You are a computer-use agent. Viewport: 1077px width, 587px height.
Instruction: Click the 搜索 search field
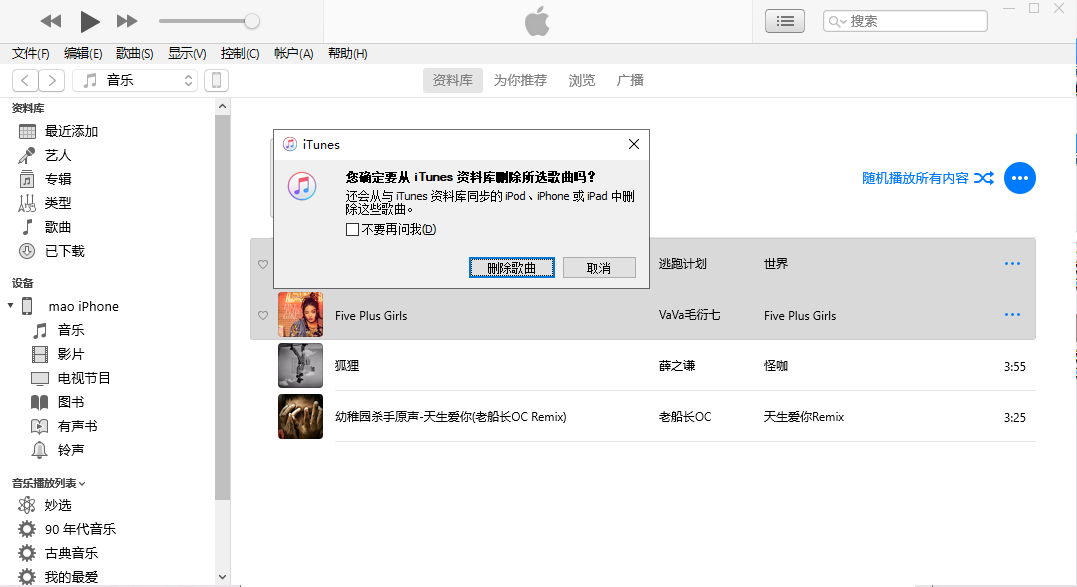coord(905,21)
